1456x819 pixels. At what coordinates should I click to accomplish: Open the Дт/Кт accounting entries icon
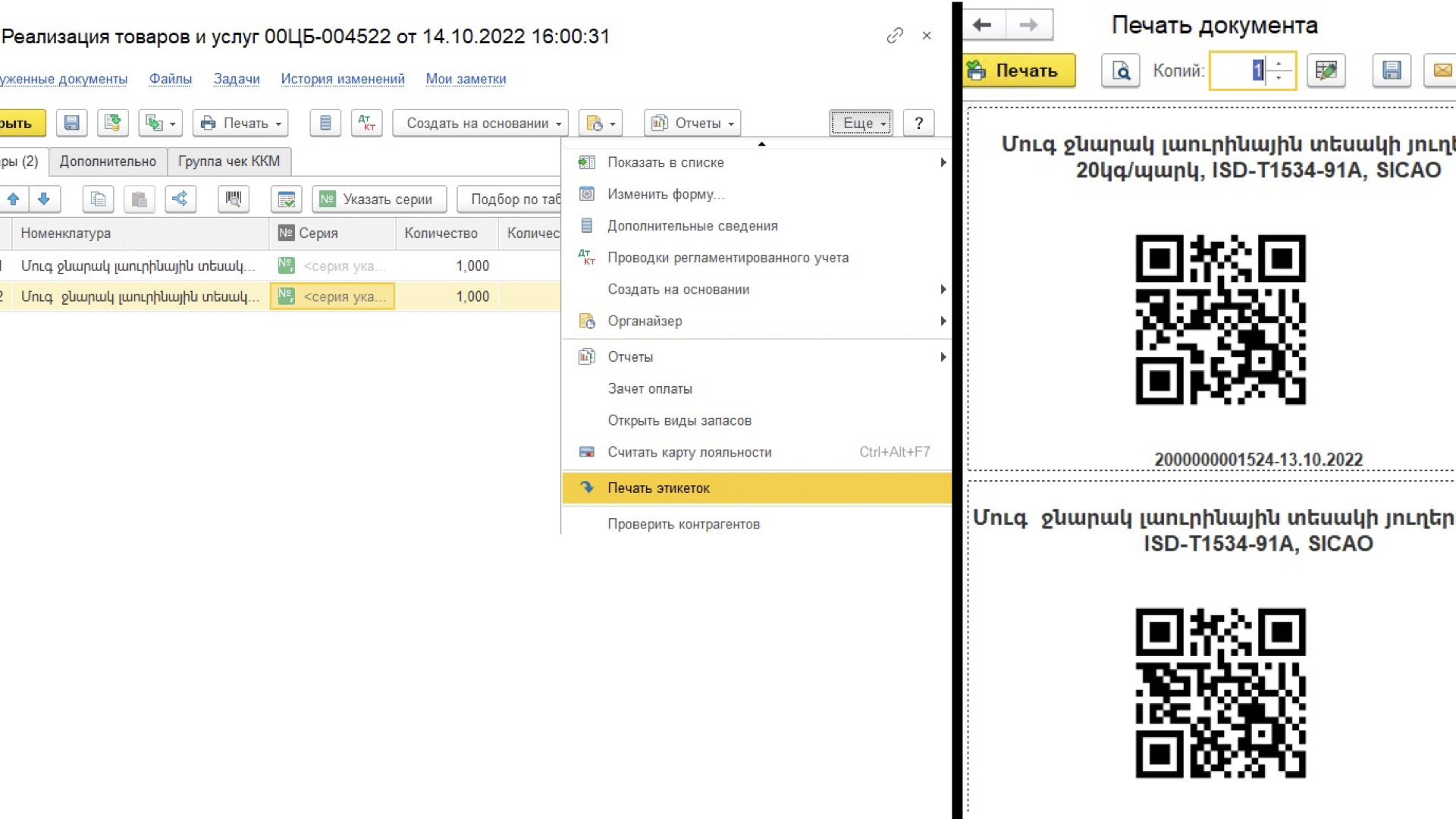coord(367,123)
